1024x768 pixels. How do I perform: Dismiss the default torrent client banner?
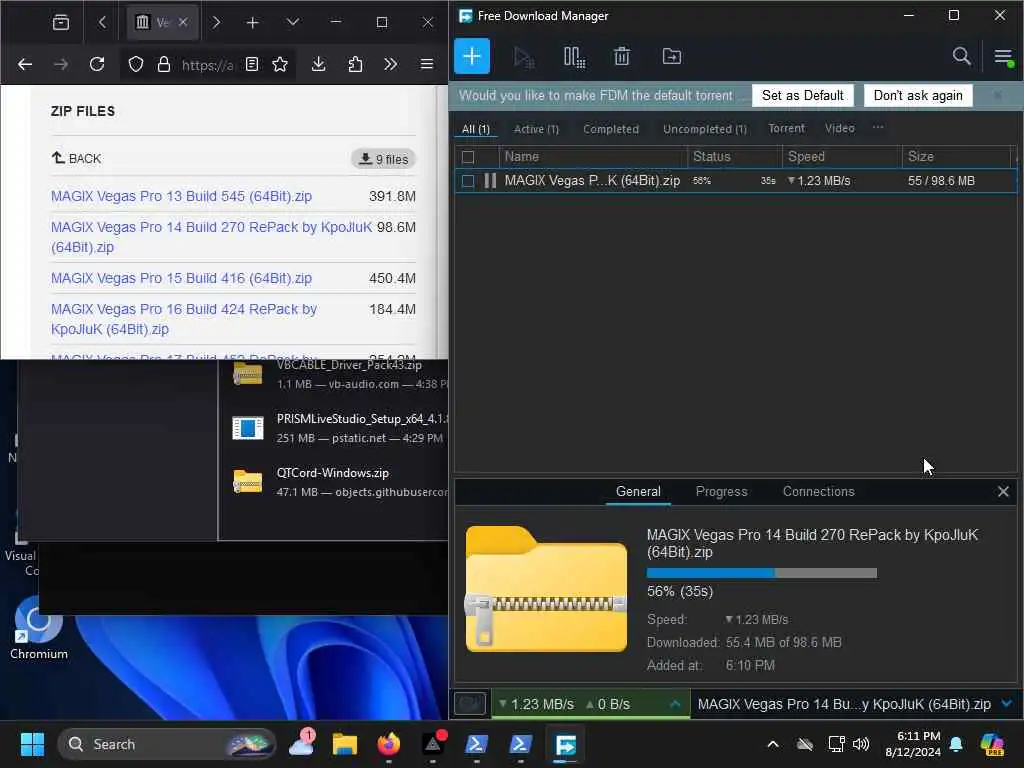point(997,95)
